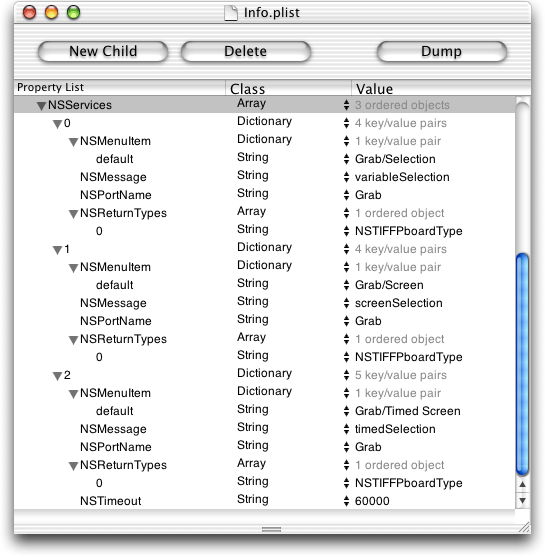
Task: Collapse NSReturnTypes under item 2
Action: tap(73, 466)
